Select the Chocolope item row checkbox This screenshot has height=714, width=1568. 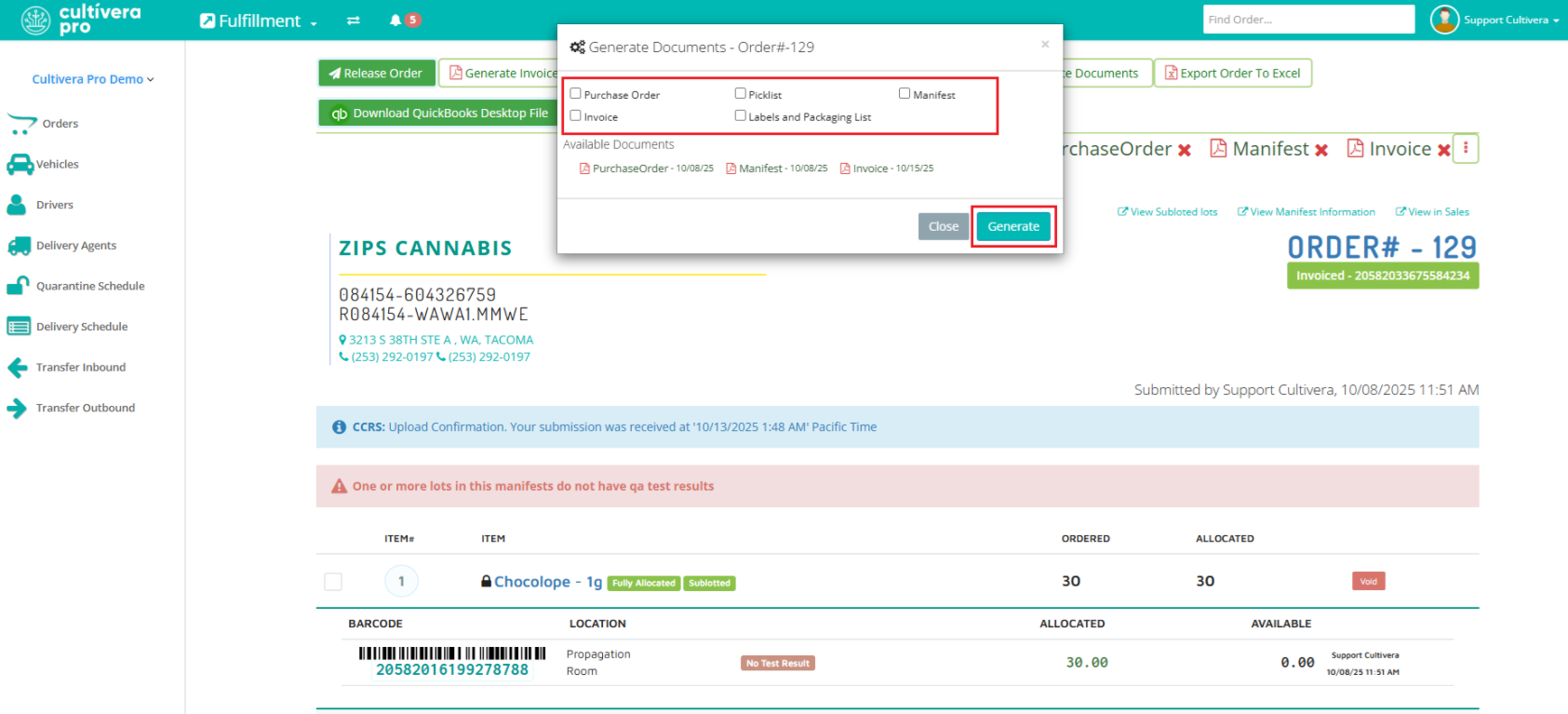333,582
